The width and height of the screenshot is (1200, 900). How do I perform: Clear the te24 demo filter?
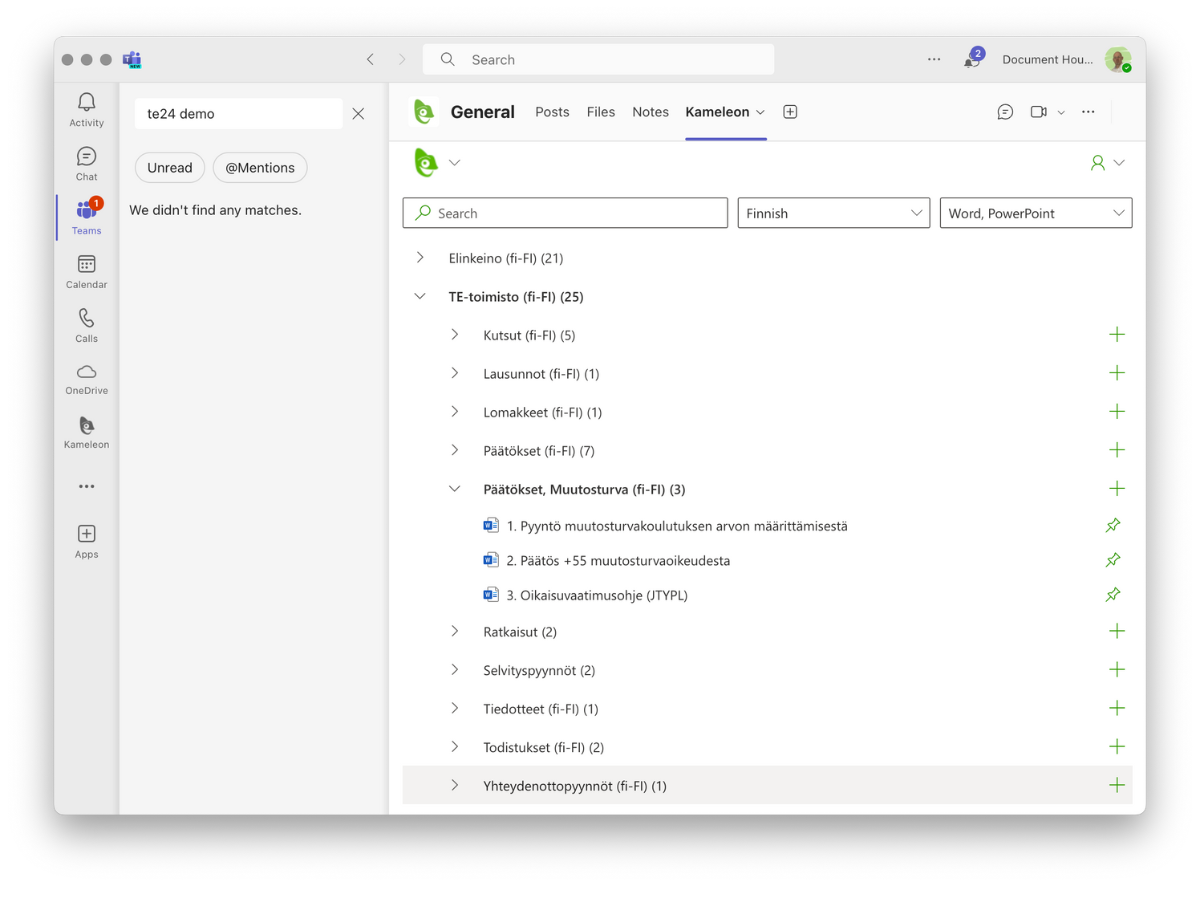tap(358, 114)
